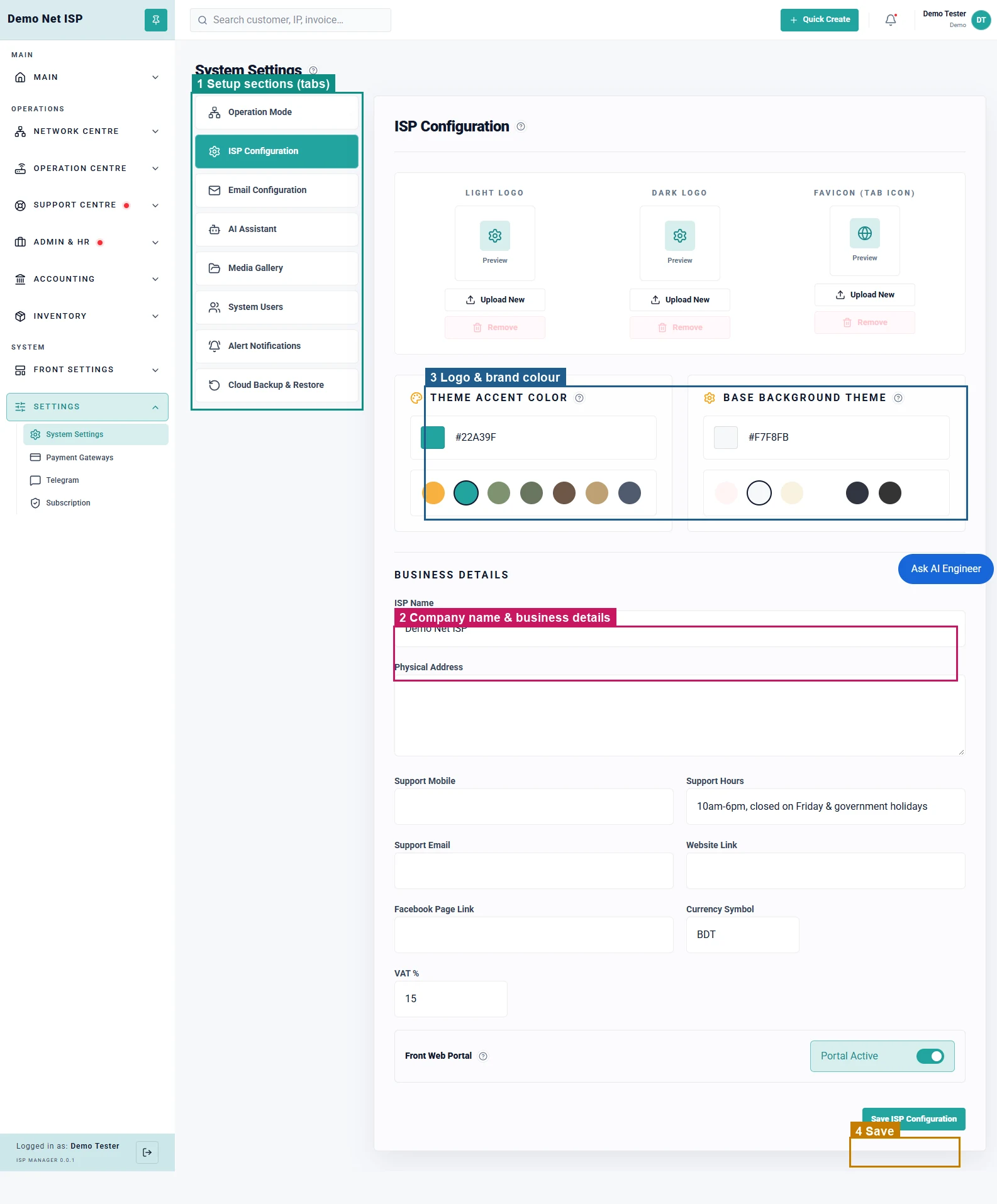The width and height of the screenshot is (997, 1204).
Task: Click the search customer input field
Action: pos(291,20)
